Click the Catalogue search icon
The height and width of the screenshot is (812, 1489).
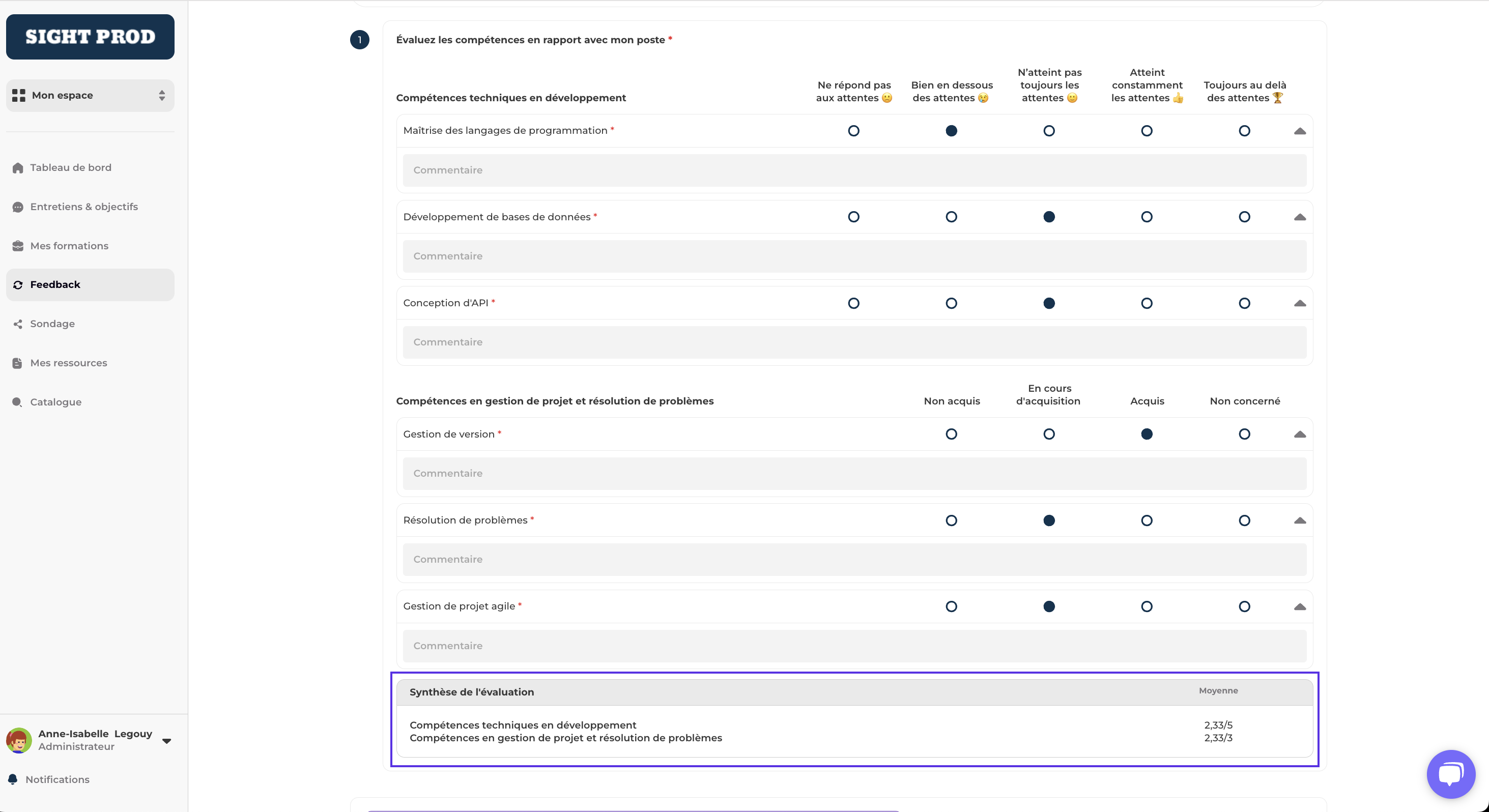(18, 402)
